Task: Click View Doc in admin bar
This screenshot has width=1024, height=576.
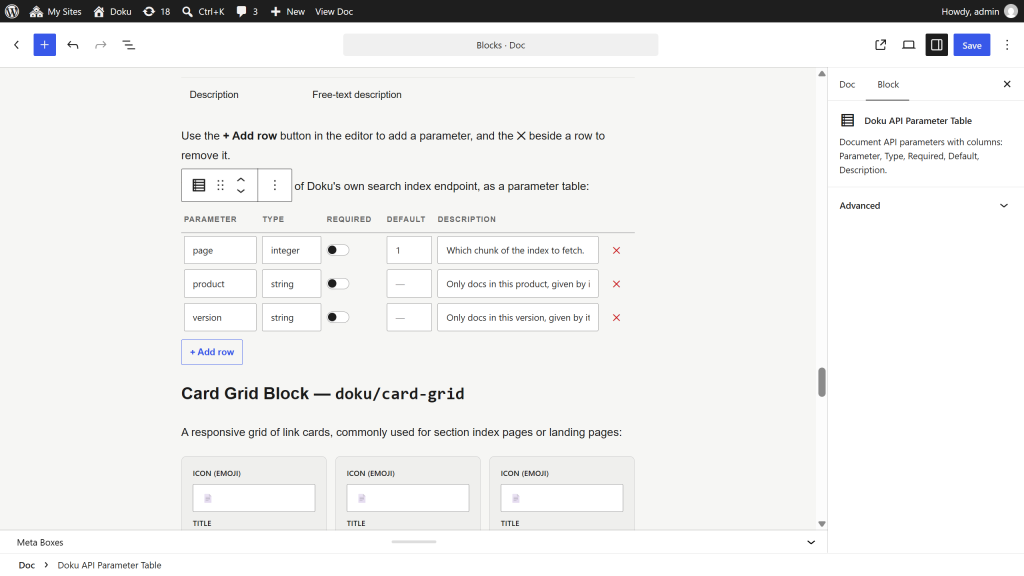Action: click(x=334, y=11)
